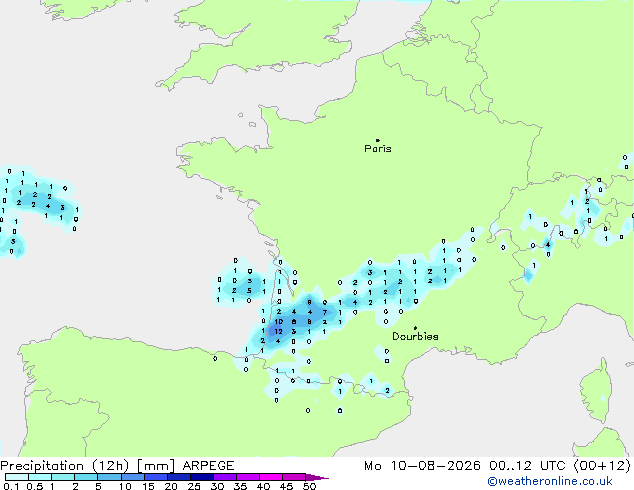This screenshot has width=634, height=490.
Task: Select the 5–10 mm legend swatch
Action: tap(109, 477)
